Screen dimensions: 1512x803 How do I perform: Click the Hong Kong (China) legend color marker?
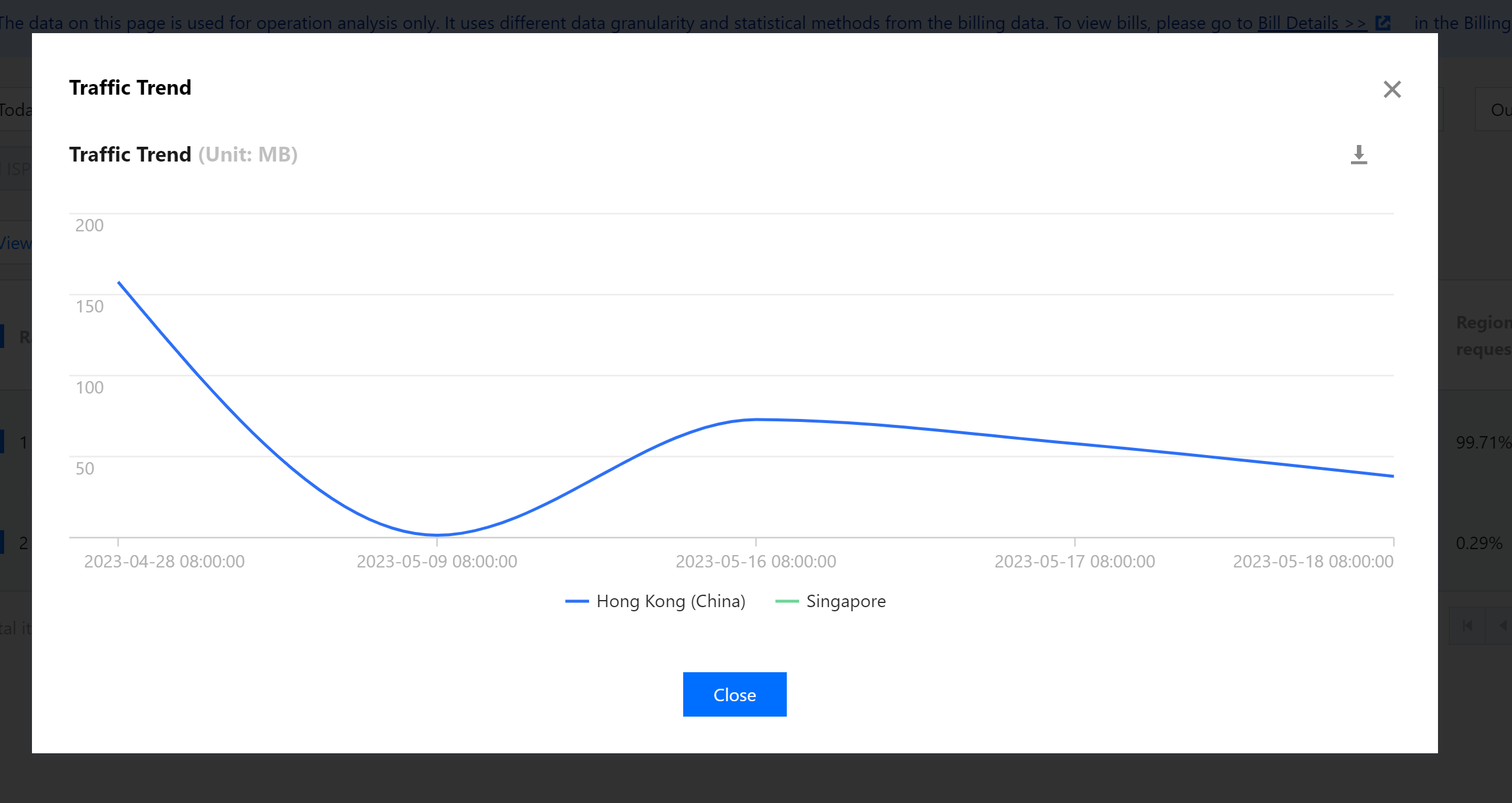(x=578, y=601)
